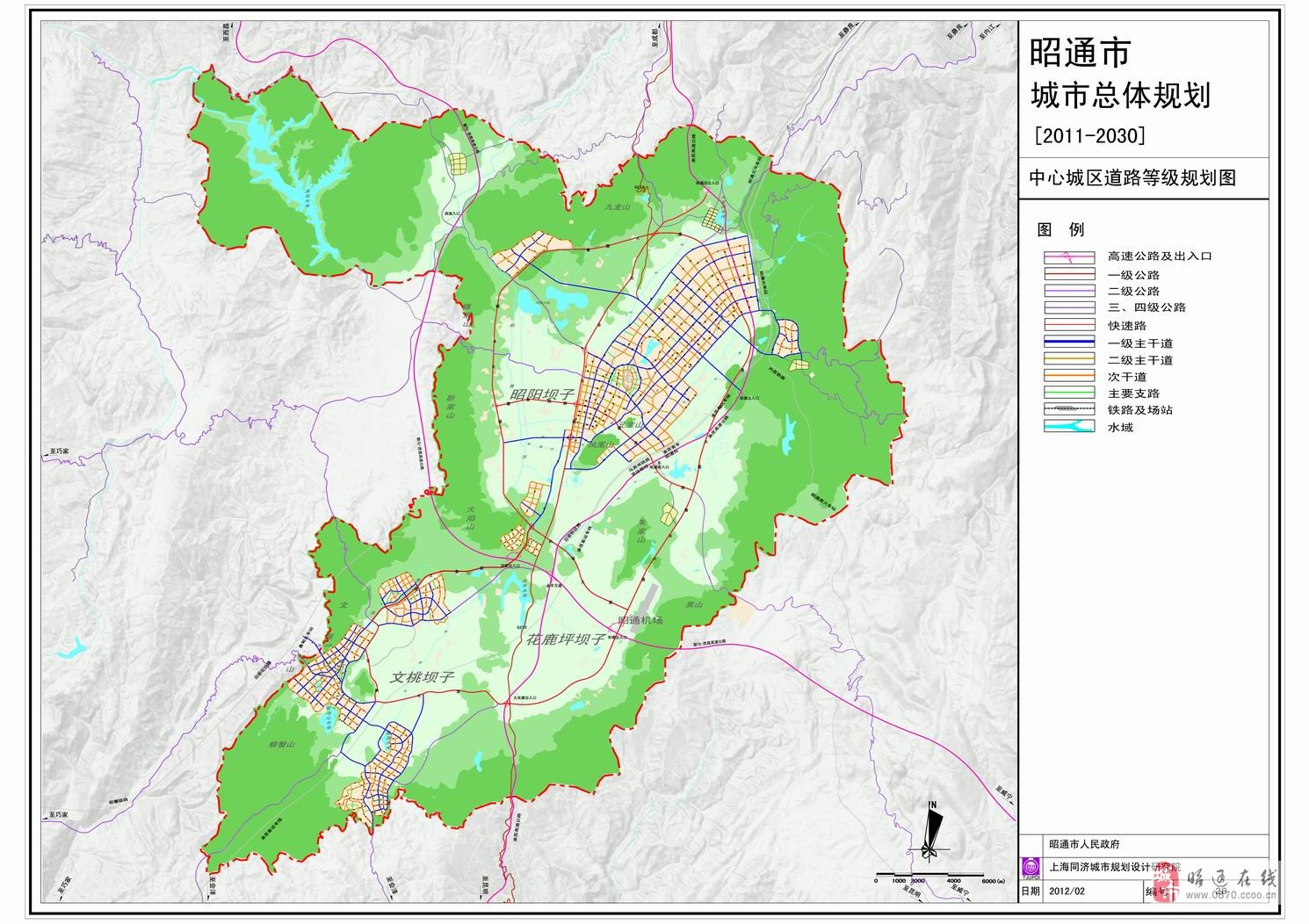This screenshot has width=1309, height=924.
Task: Click the 文桃坝子 map label
Action: [422, 678]
